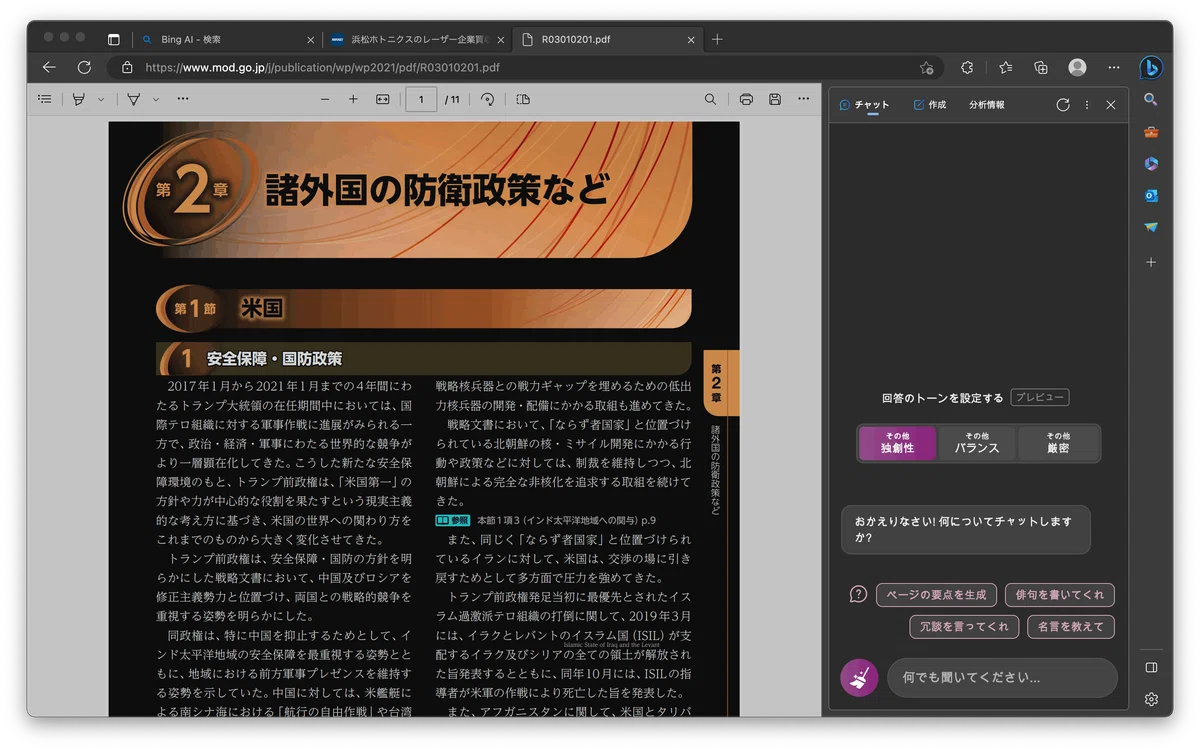The image size is (1200, 750).
Task: Choose the 独創性 tone option
Action: [x=897, y=443]
